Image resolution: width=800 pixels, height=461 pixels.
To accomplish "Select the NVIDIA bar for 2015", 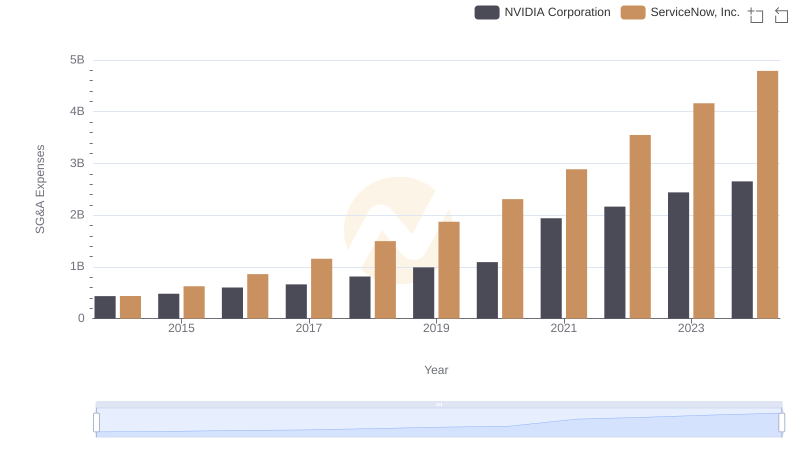I will coord(168,306).
